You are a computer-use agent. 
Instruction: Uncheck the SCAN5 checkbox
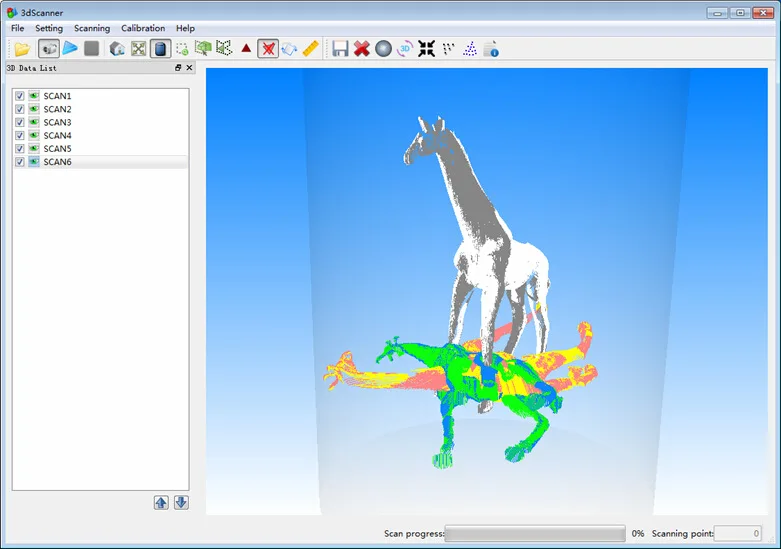[x=20, y=148]
